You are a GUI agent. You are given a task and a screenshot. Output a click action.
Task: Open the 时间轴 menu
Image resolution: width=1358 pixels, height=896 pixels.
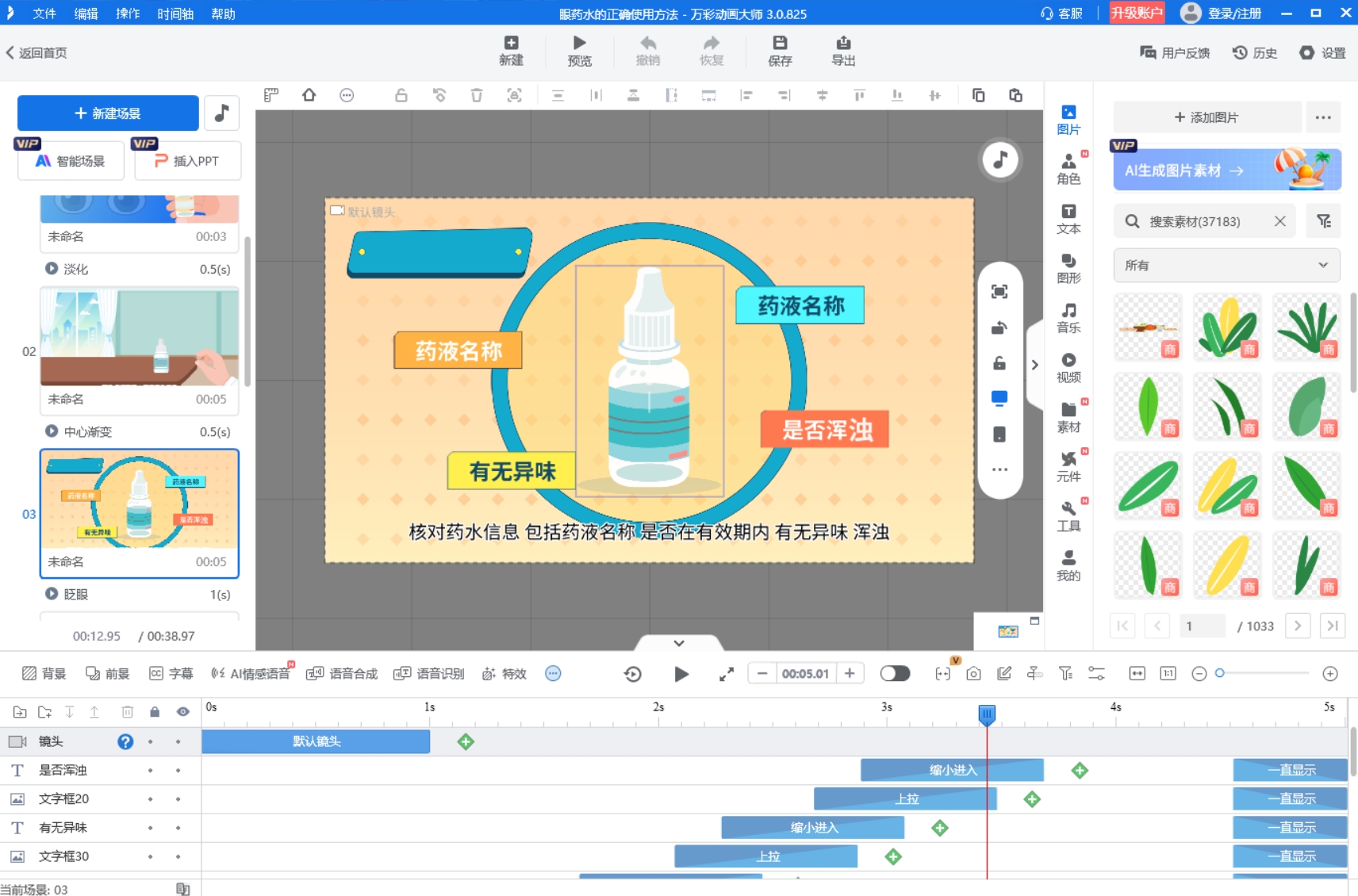click(x=175, y=13)
